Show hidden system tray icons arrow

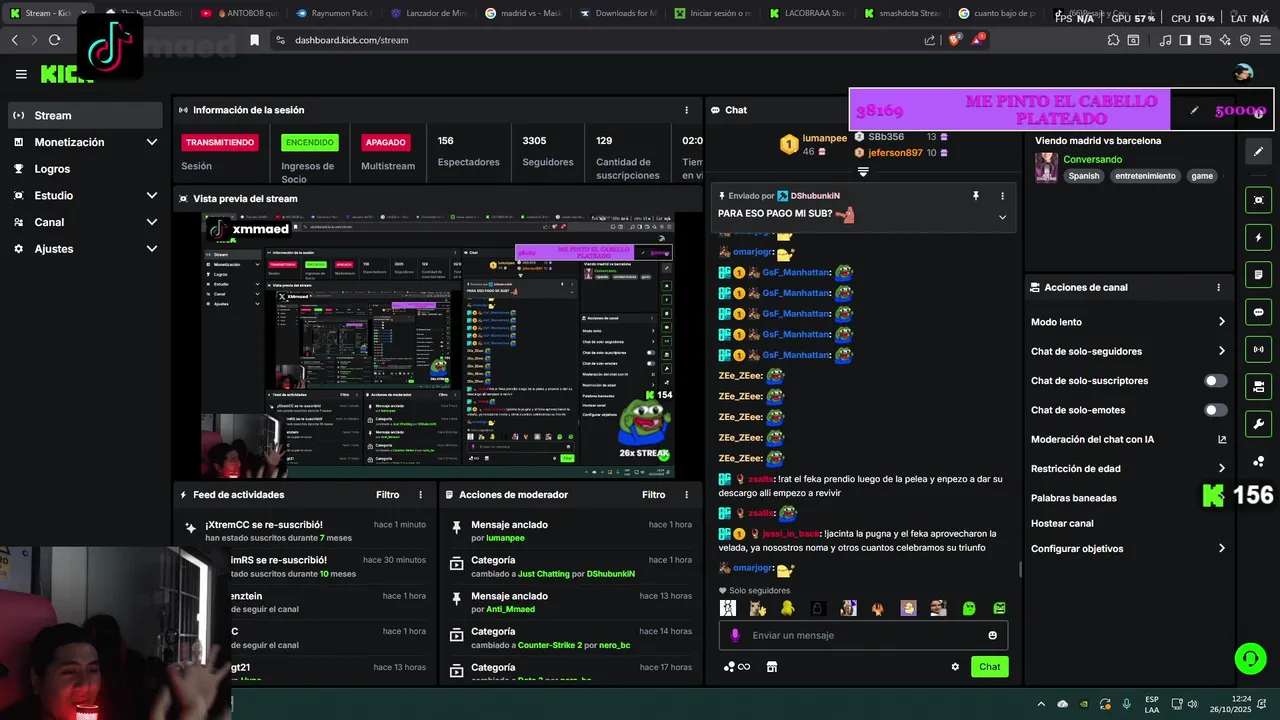tap(1041, 704)
